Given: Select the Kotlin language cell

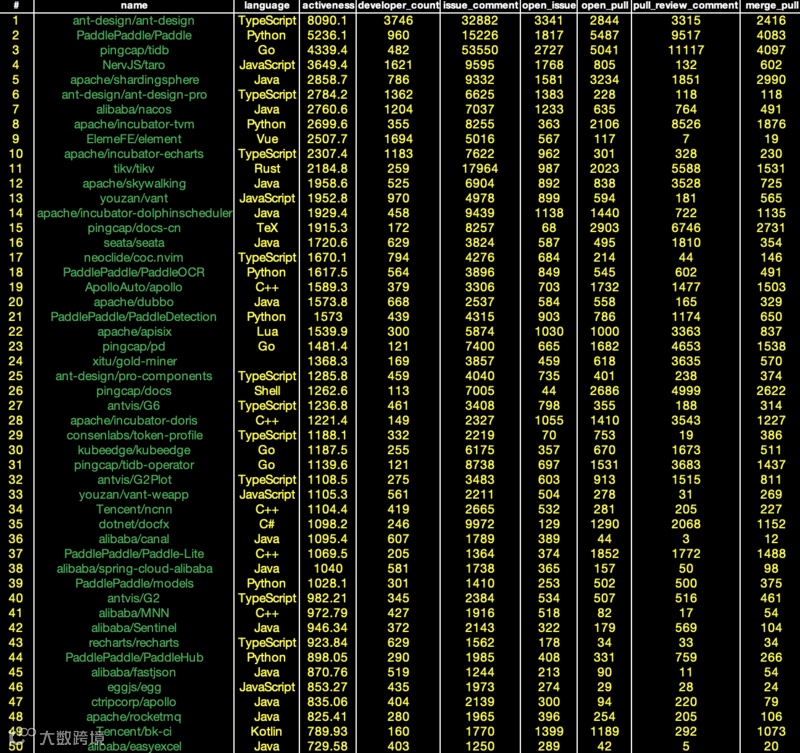Looking at the screenshot, I should 266,731.
